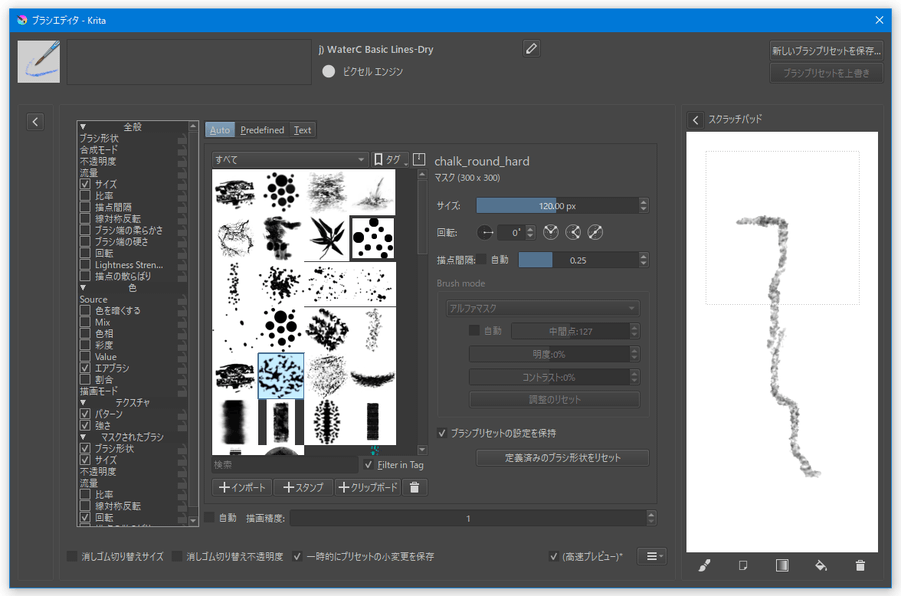Switch to the Predefined brush tip tab
901x596 pixels.
click(262, 130)
